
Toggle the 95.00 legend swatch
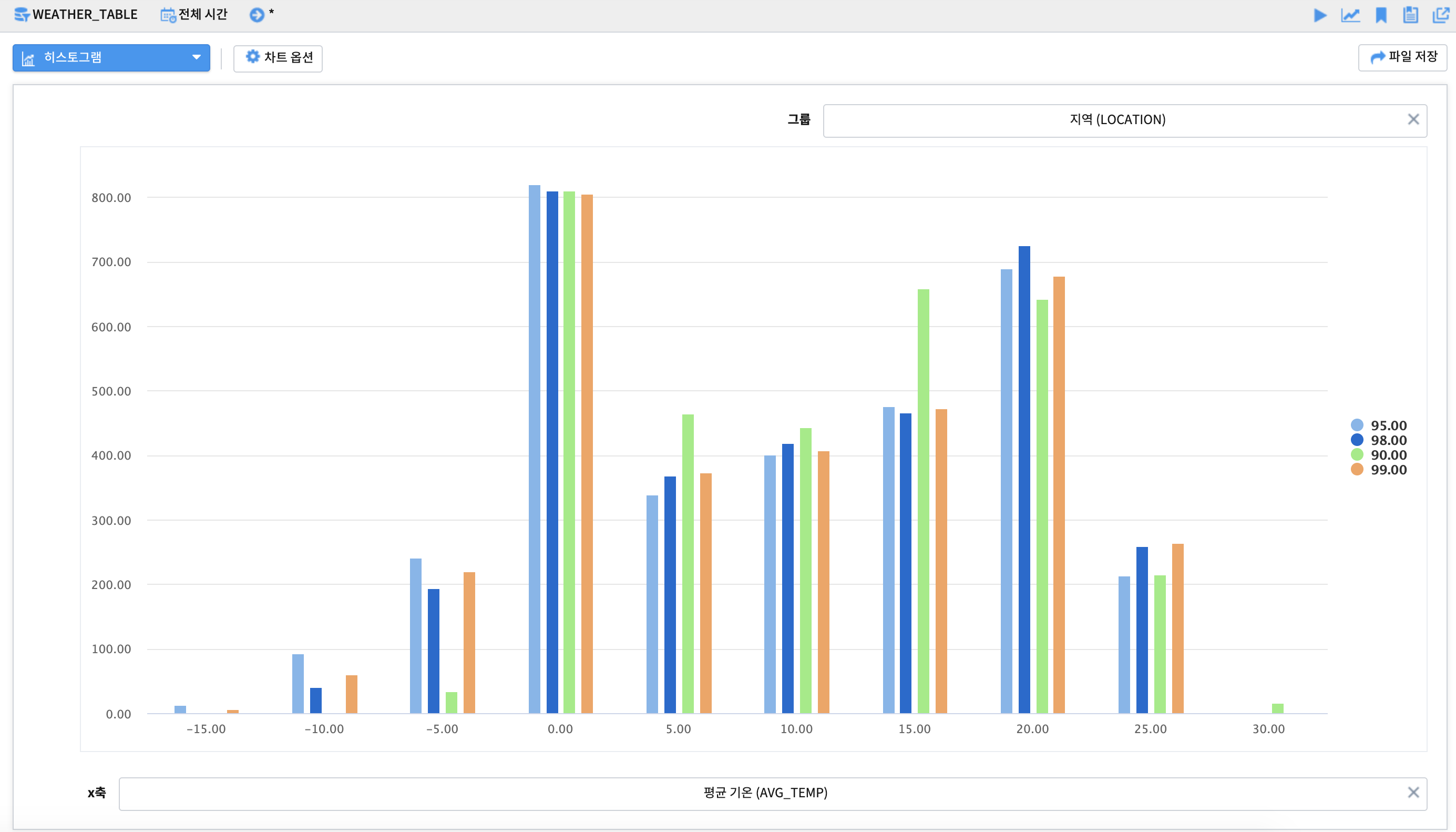pos(1357,425)
